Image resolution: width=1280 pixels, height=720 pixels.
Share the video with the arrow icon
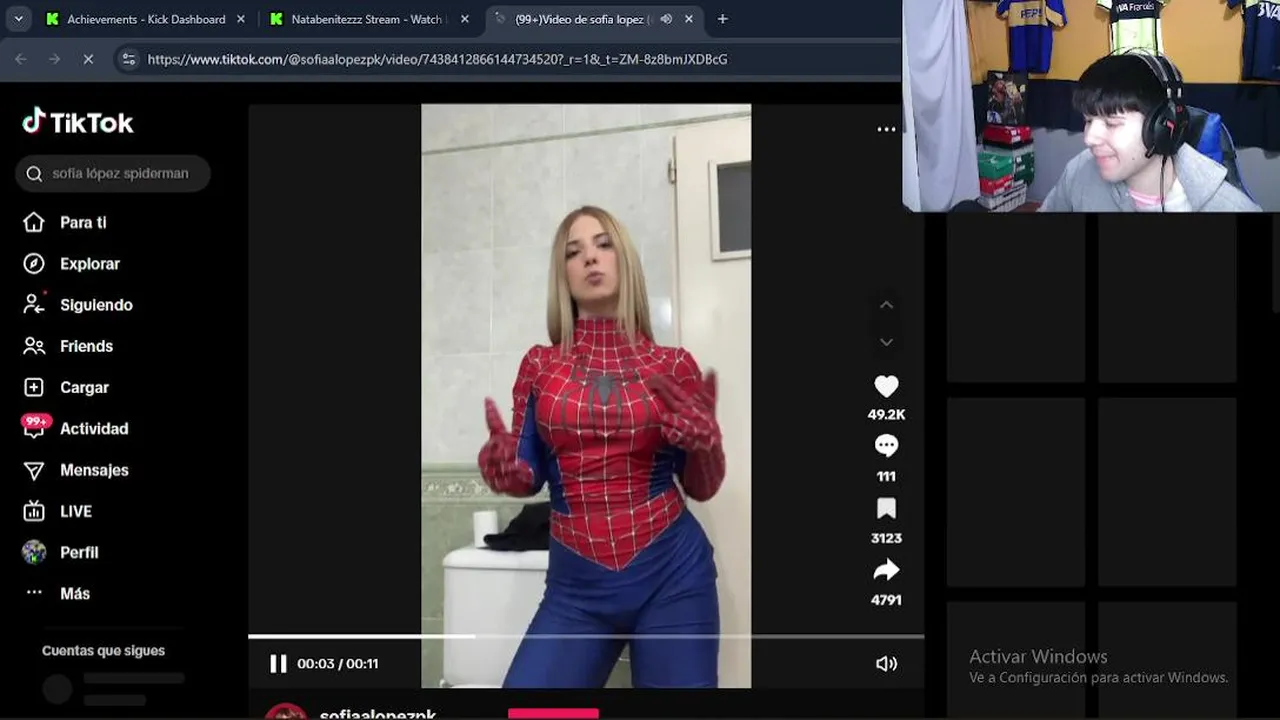click(x=886, y=570)
